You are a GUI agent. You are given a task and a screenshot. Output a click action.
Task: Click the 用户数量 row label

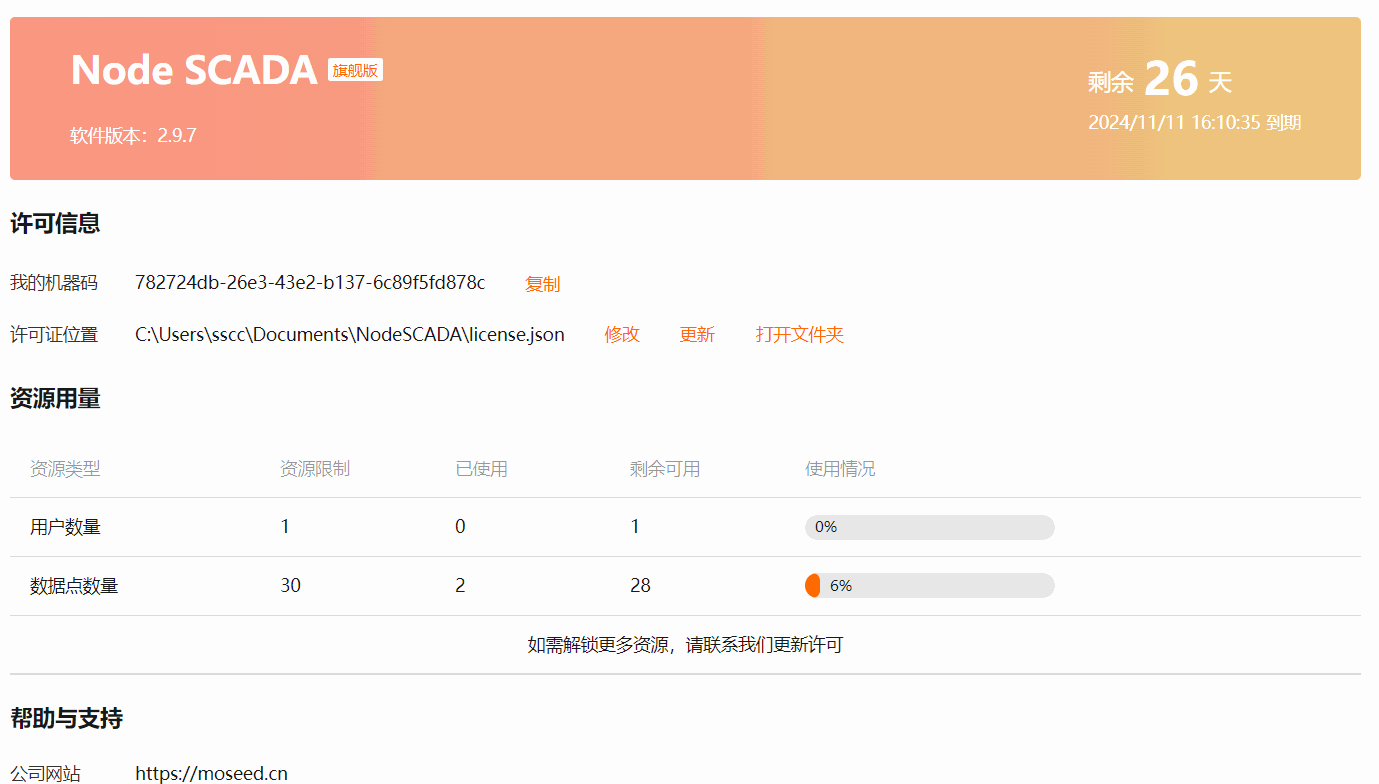[x=65, y=527]
